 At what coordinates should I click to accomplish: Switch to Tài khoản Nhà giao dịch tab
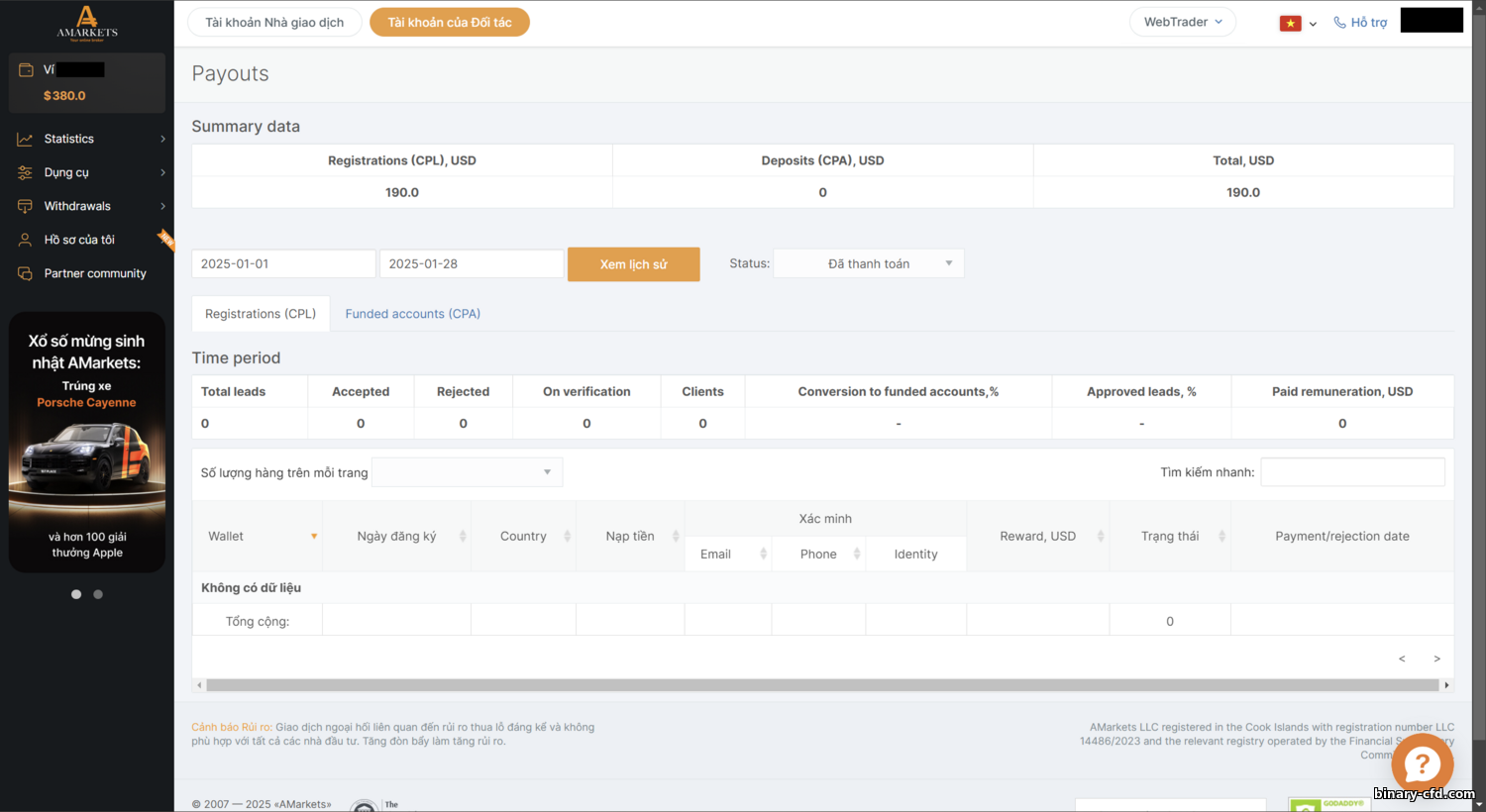[274, 22]
